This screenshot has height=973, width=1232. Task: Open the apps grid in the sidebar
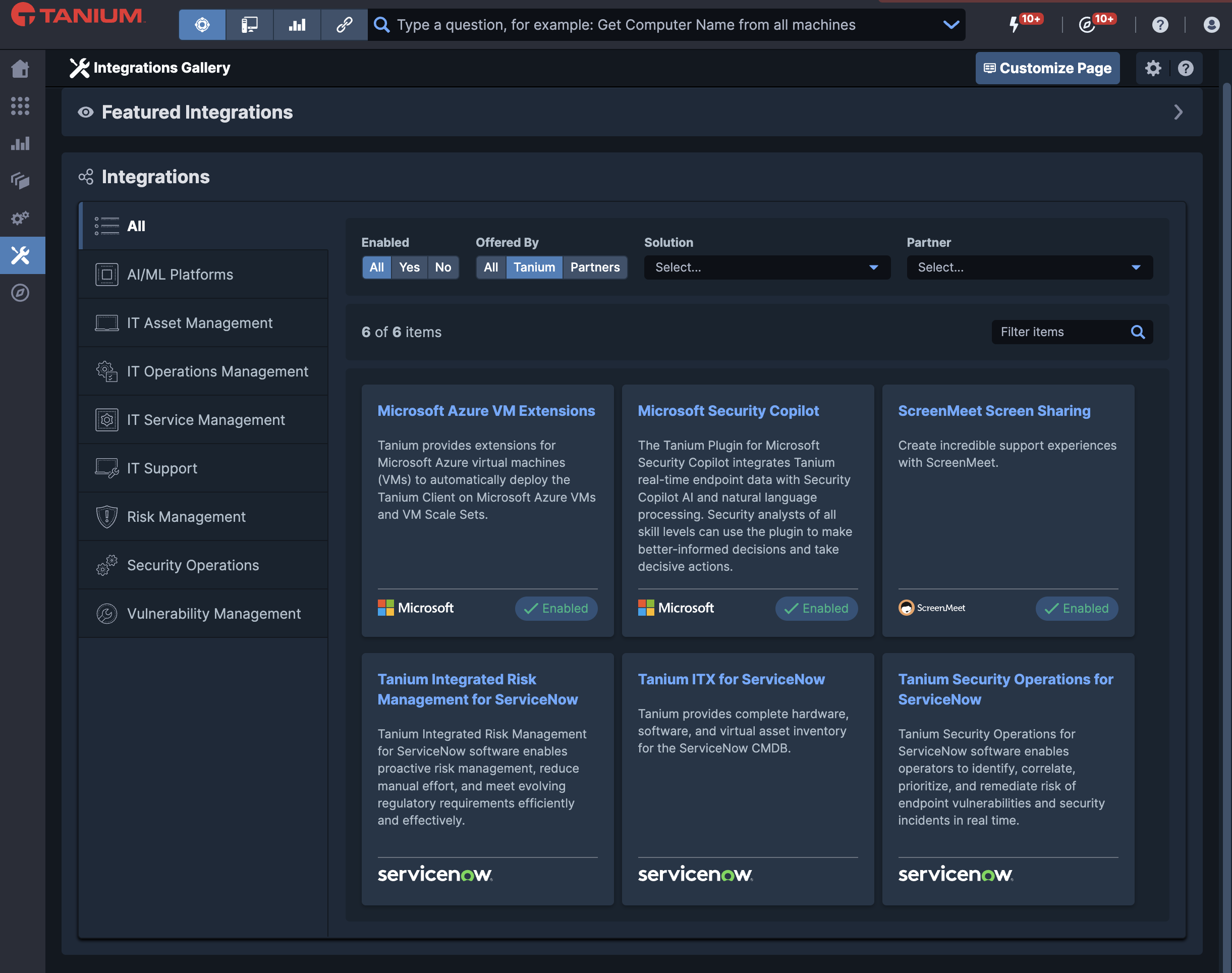click(x=21, y=106)
